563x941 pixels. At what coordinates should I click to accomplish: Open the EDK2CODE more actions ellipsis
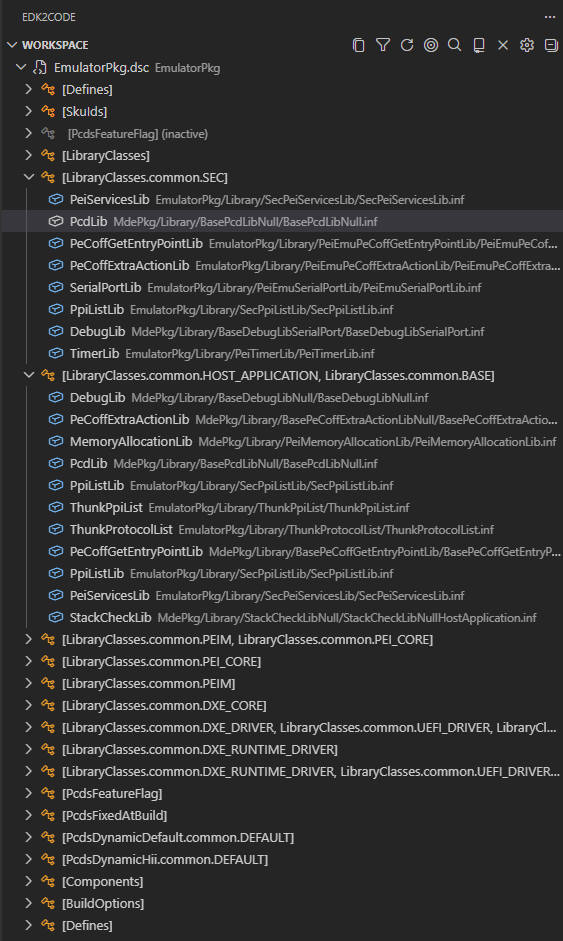click(550, 17)
